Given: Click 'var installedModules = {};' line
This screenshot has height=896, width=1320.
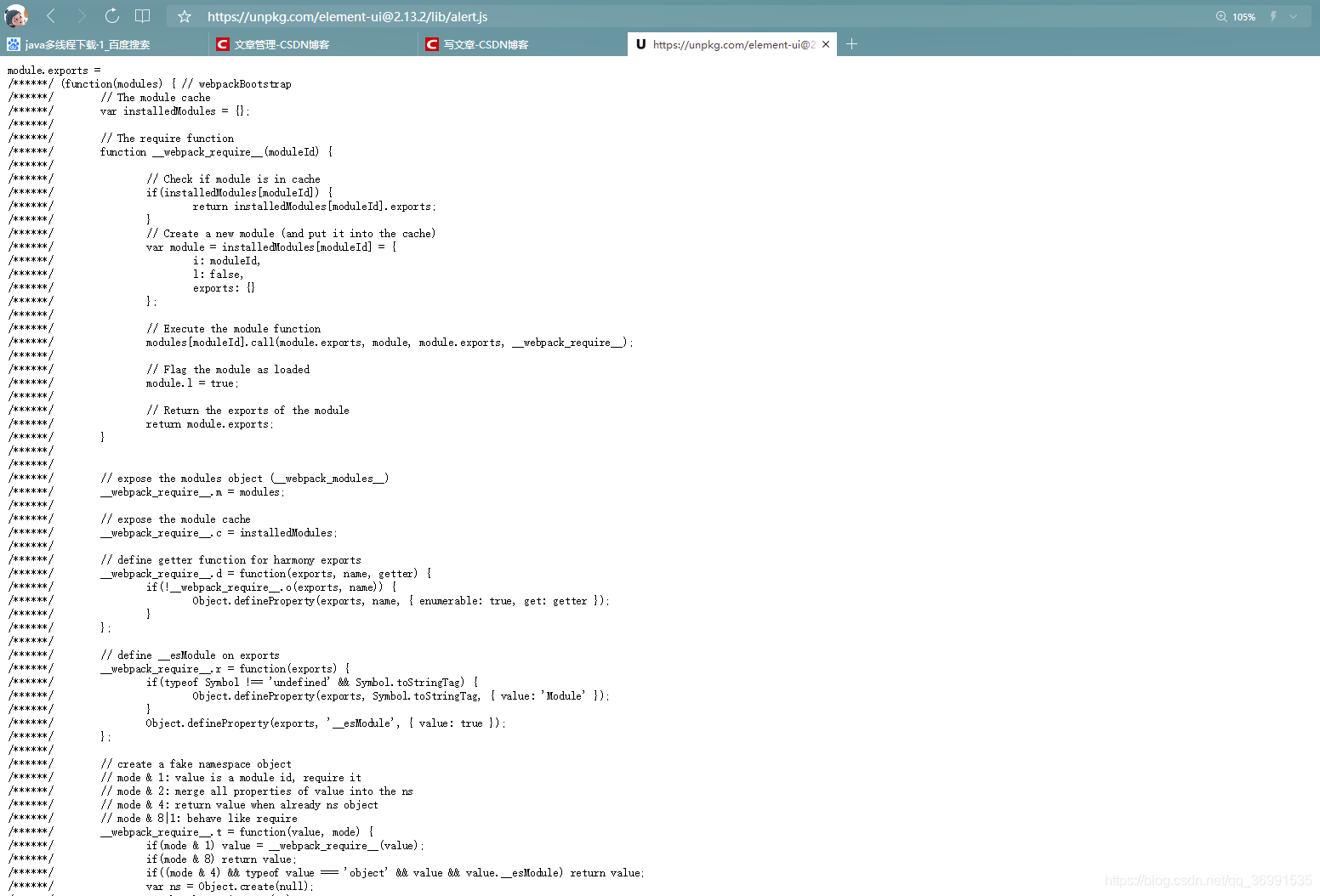Looking at the screenshot, I should pos(175,111).
